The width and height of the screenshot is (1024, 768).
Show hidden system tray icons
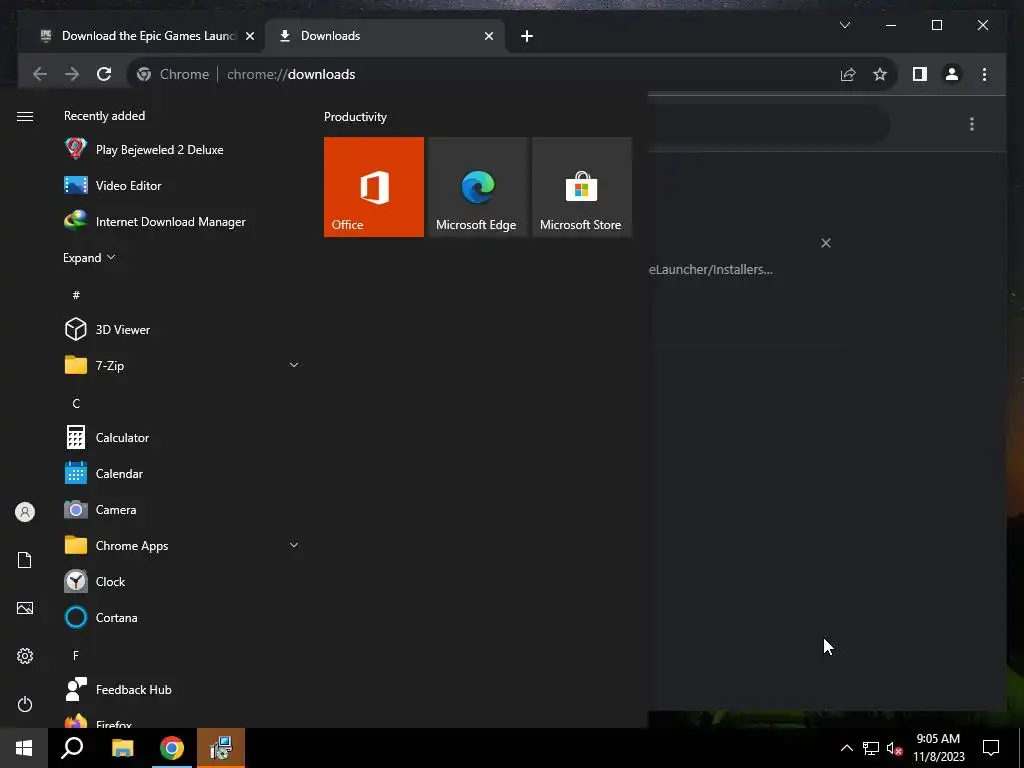pos(846,748)
